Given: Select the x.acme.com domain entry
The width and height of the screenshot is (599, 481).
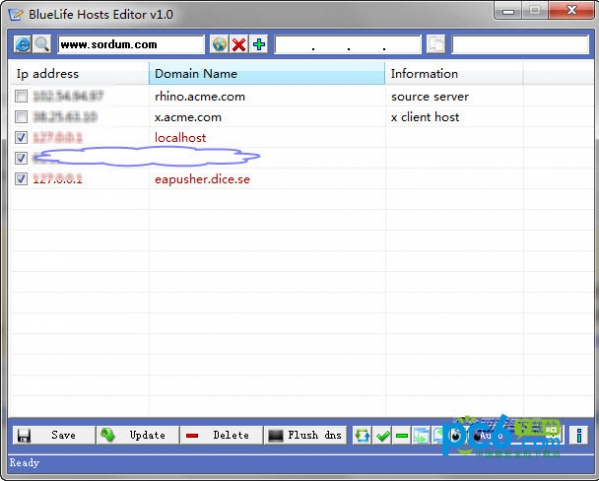Looking at the screenshot, I should tap(188, 117).
